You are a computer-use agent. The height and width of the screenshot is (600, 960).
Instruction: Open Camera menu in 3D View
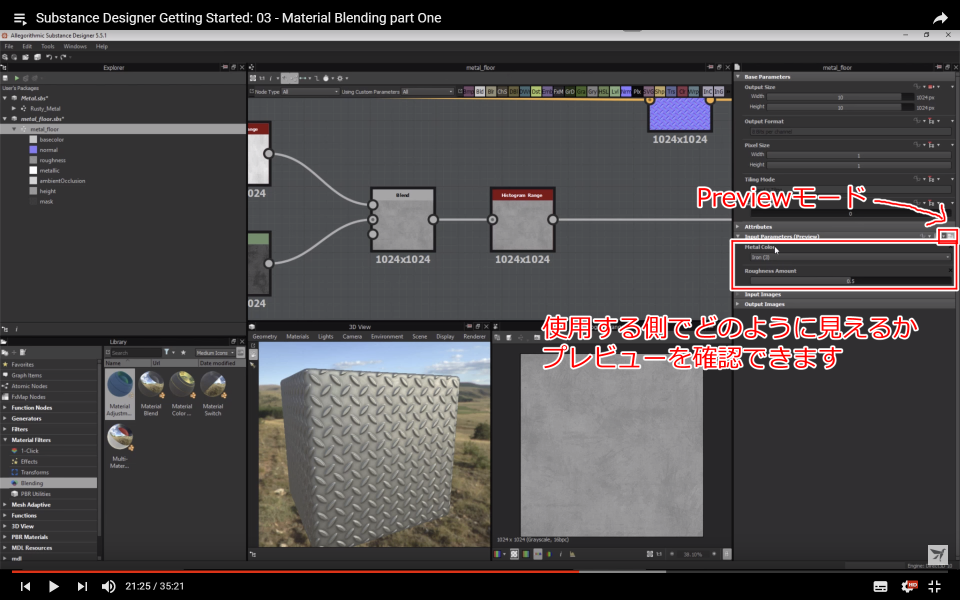click(x=352, y=337)
